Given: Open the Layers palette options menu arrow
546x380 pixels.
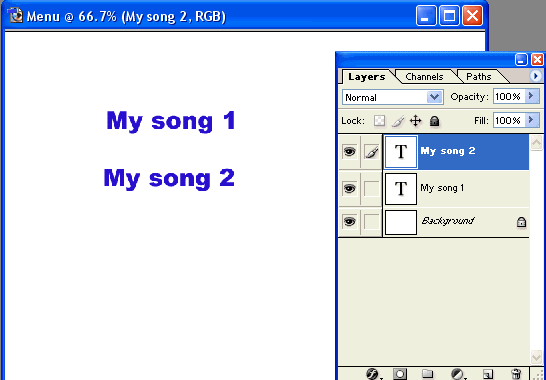Looking at the screenshot, I should click(x=536, y=76).
